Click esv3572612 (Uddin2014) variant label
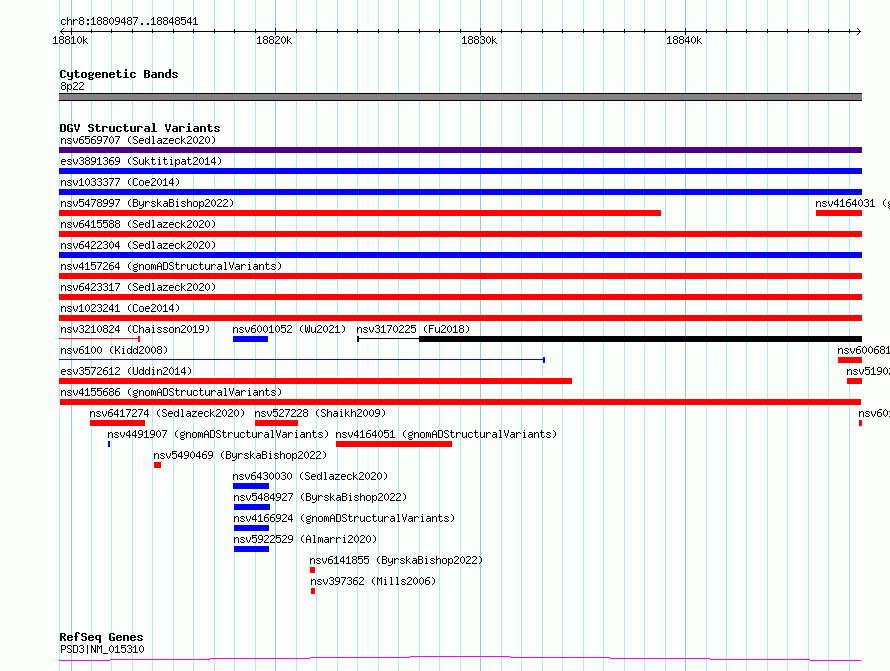 [126, 371]
